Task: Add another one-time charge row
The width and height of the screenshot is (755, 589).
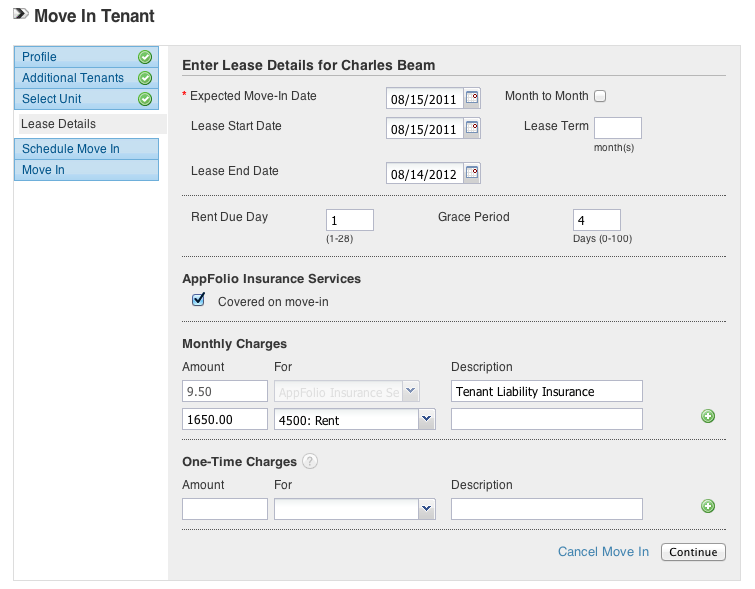Action: coord(708,506)
